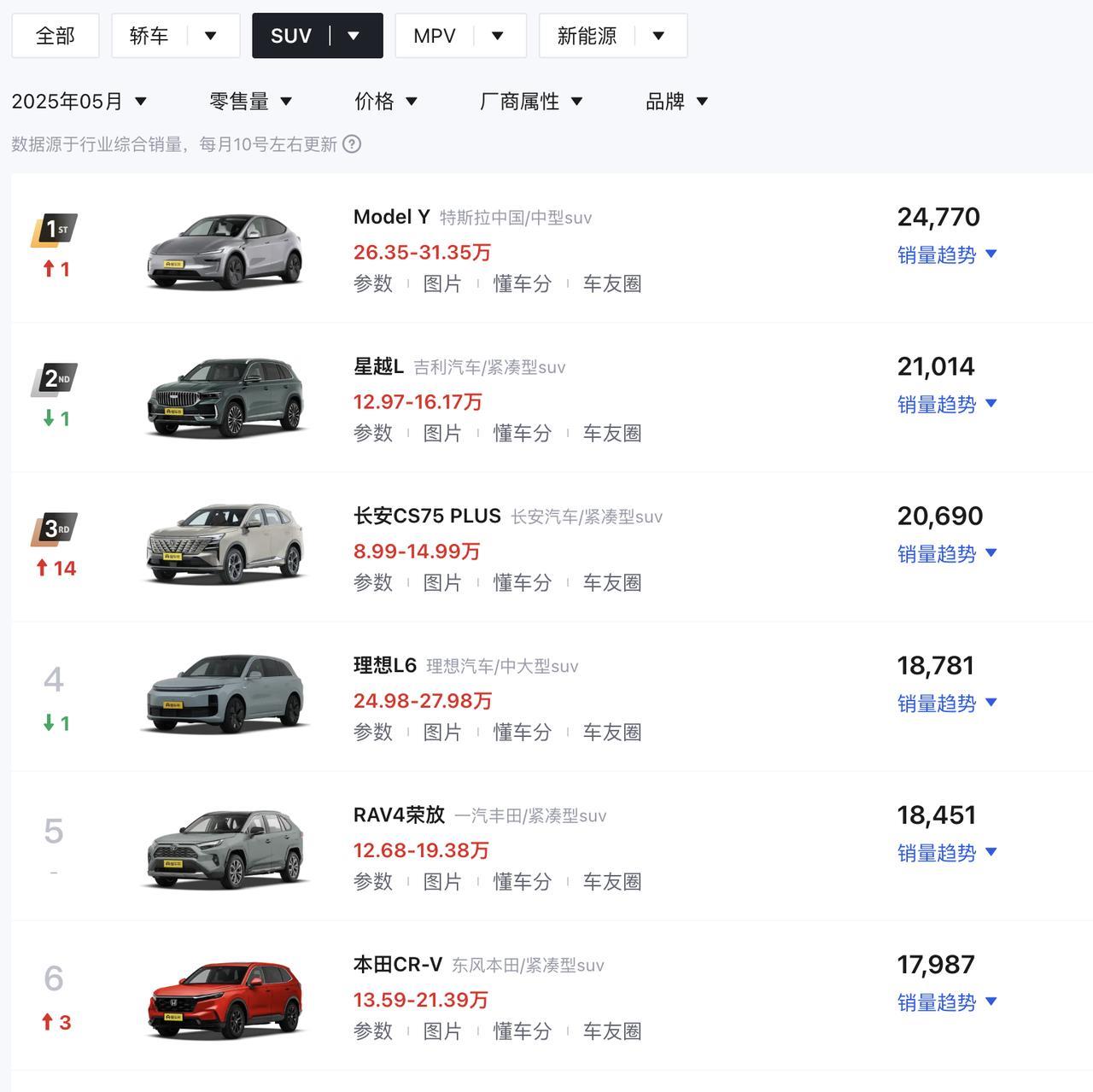Screen dimensions: 1093x1092
Task: Open the 新能源 tab dropdown arrow
Action: tap(658, 36)
